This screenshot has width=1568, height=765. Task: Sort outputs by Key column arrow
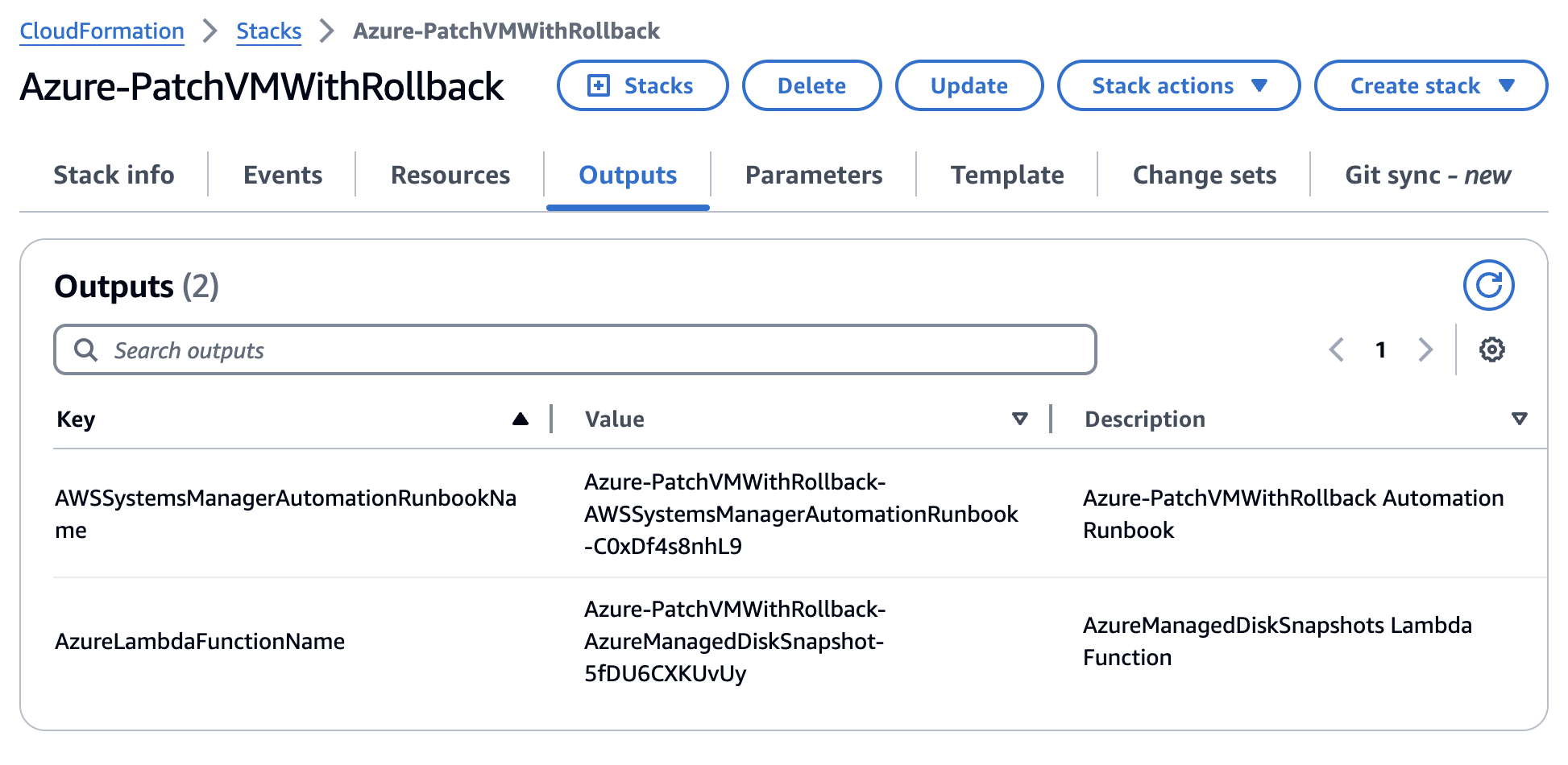[521, 419]
